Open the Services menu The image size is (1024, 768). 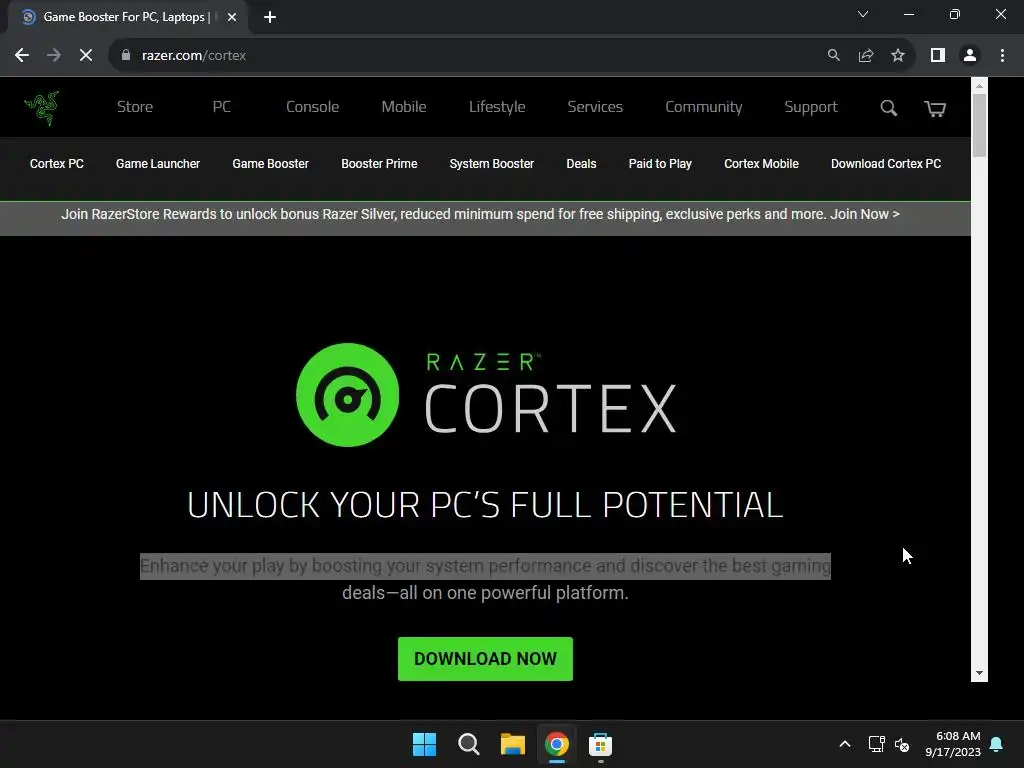595,107
